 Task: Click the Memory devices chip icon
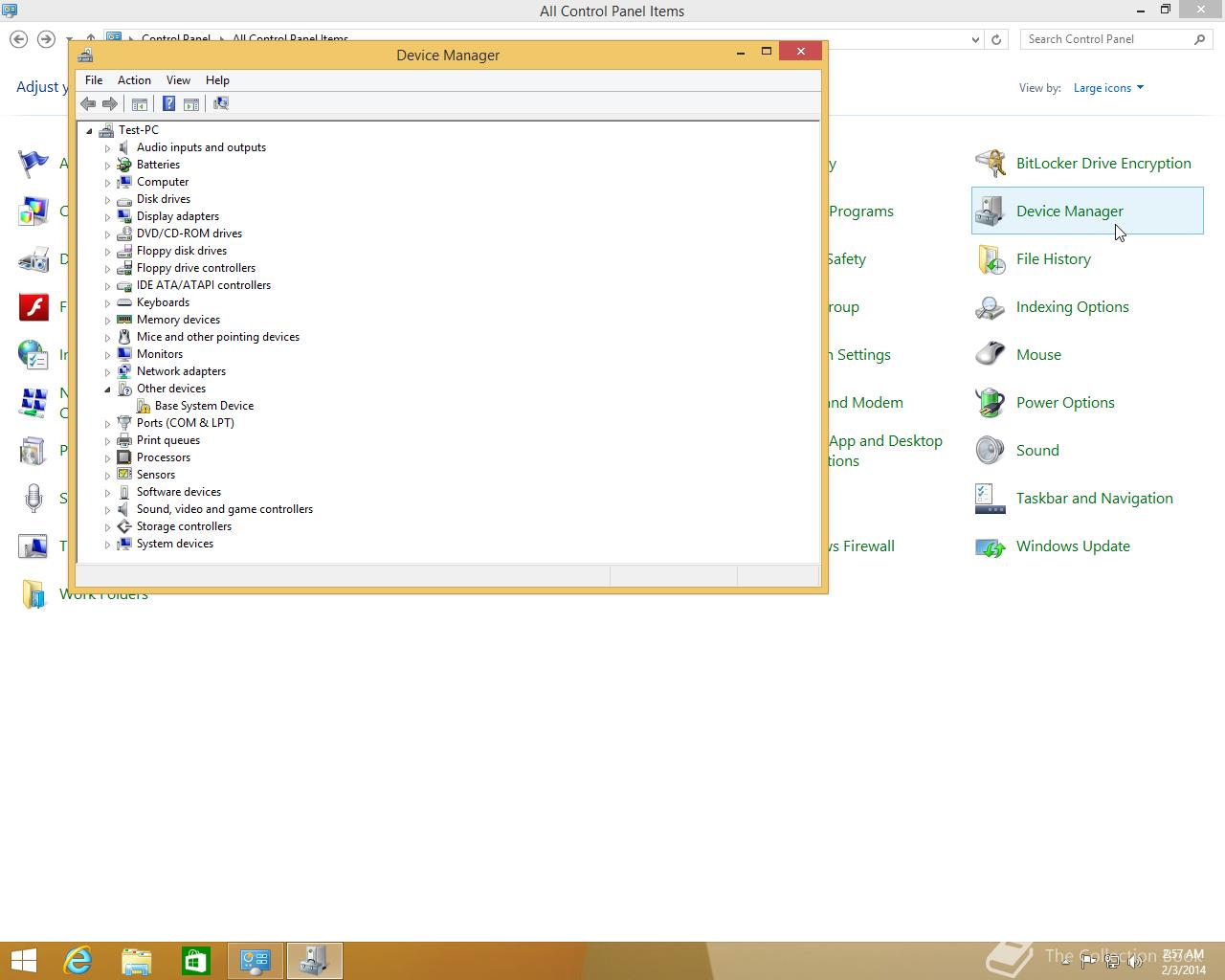(124, 320)
